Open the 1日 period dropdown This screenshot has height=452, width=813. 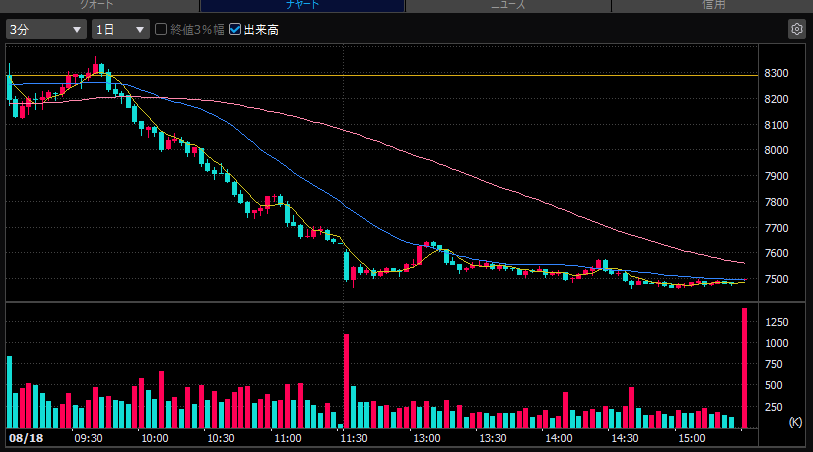pyautogui.click(x=120, y=30)
